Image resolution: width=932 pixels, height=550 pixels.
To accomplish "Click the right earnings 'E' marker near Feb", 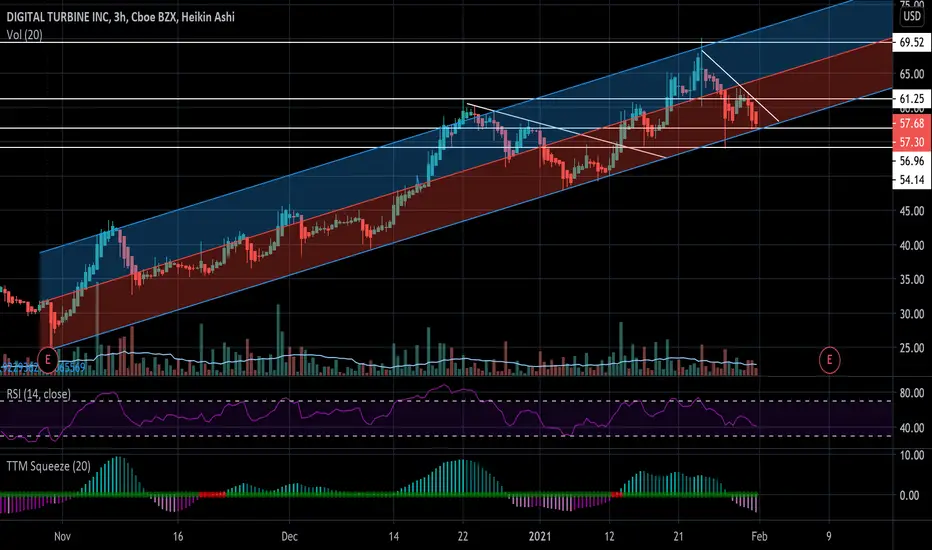I will 829,360.
